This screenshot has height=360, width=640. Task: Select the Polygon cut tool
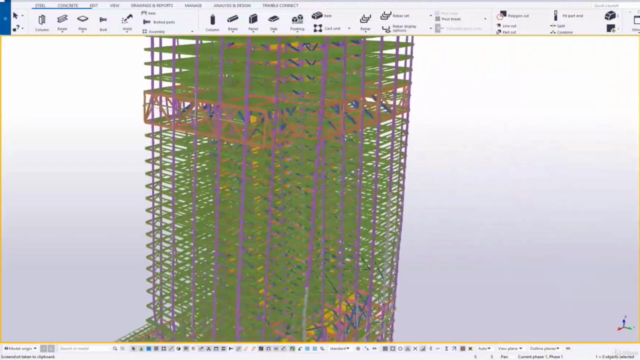513,16
